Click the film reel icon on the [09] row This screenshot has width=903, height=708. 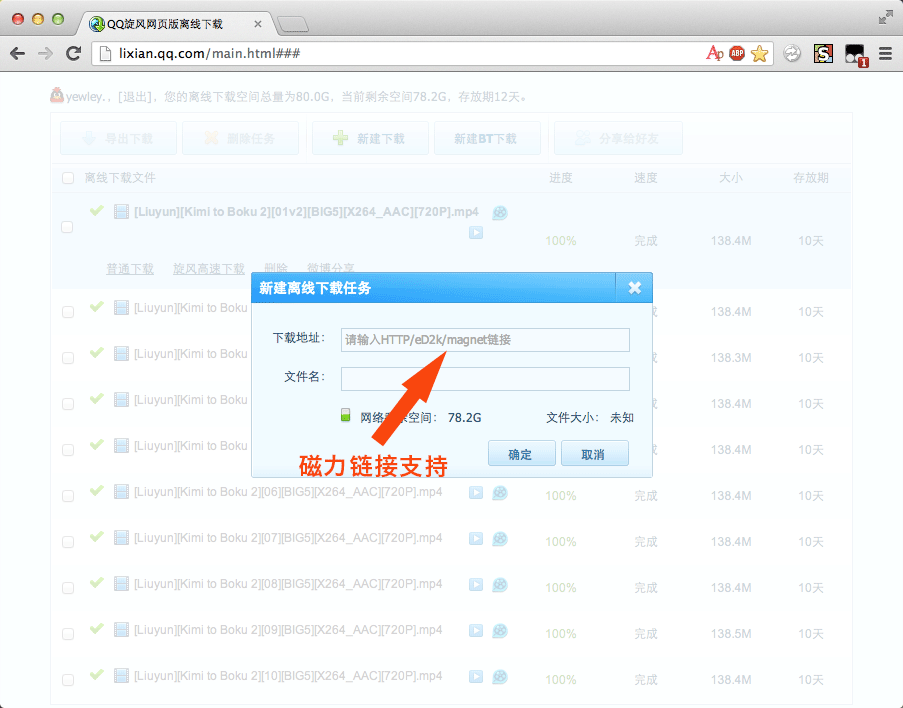tap(500, 631)
